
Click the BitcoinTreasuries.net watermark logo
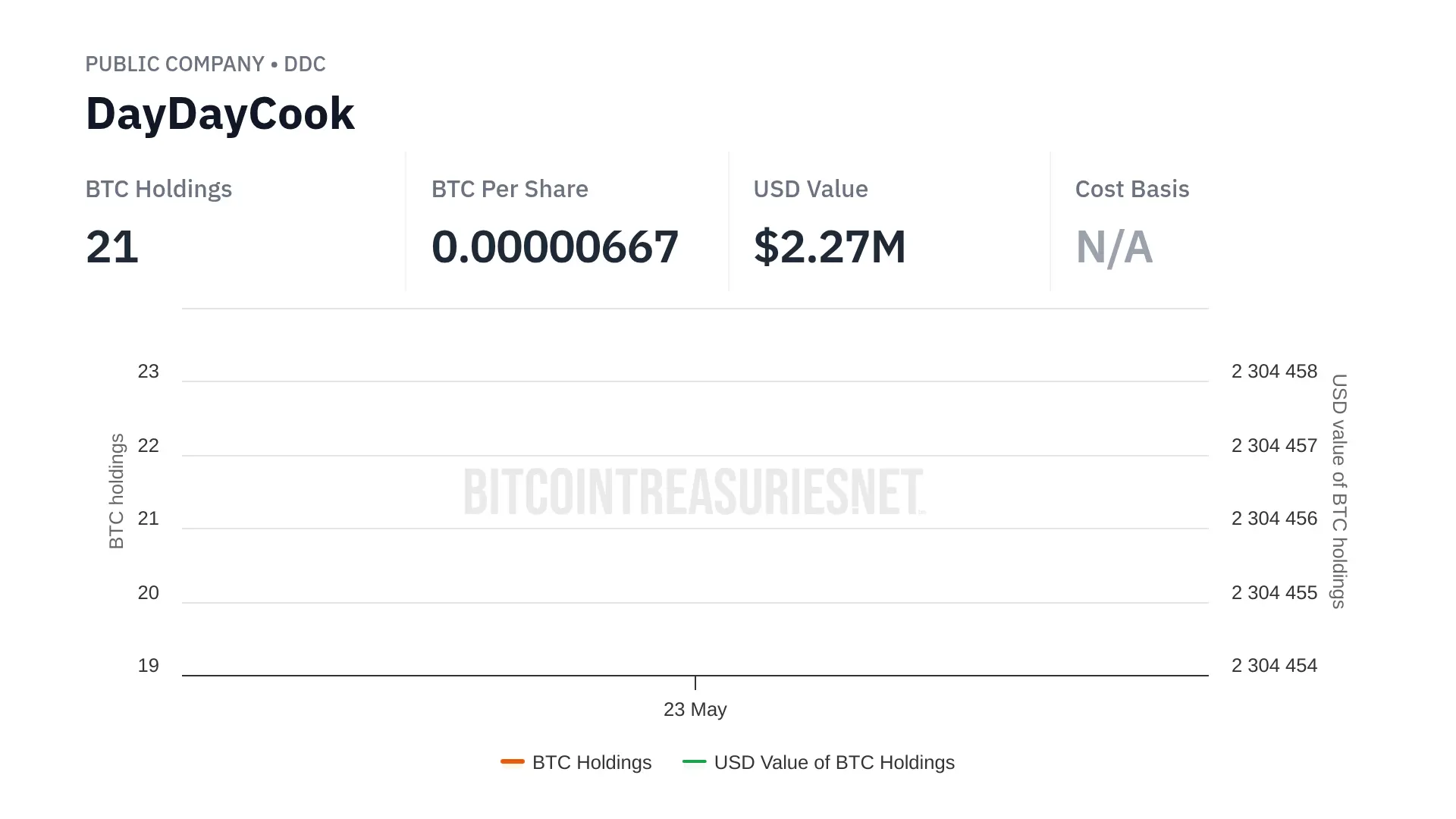(694, 491)
